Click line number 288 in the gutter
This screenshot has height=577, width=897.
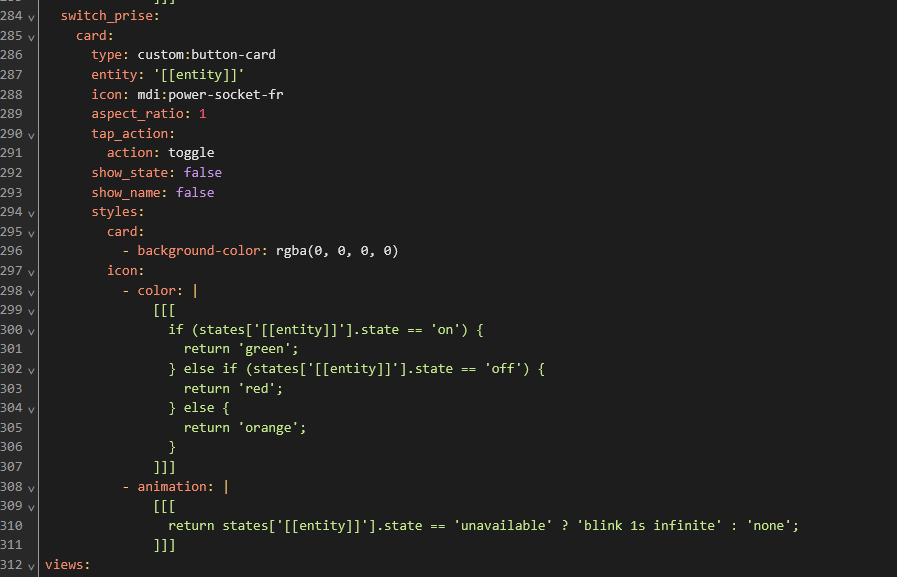tap(13, 94)
